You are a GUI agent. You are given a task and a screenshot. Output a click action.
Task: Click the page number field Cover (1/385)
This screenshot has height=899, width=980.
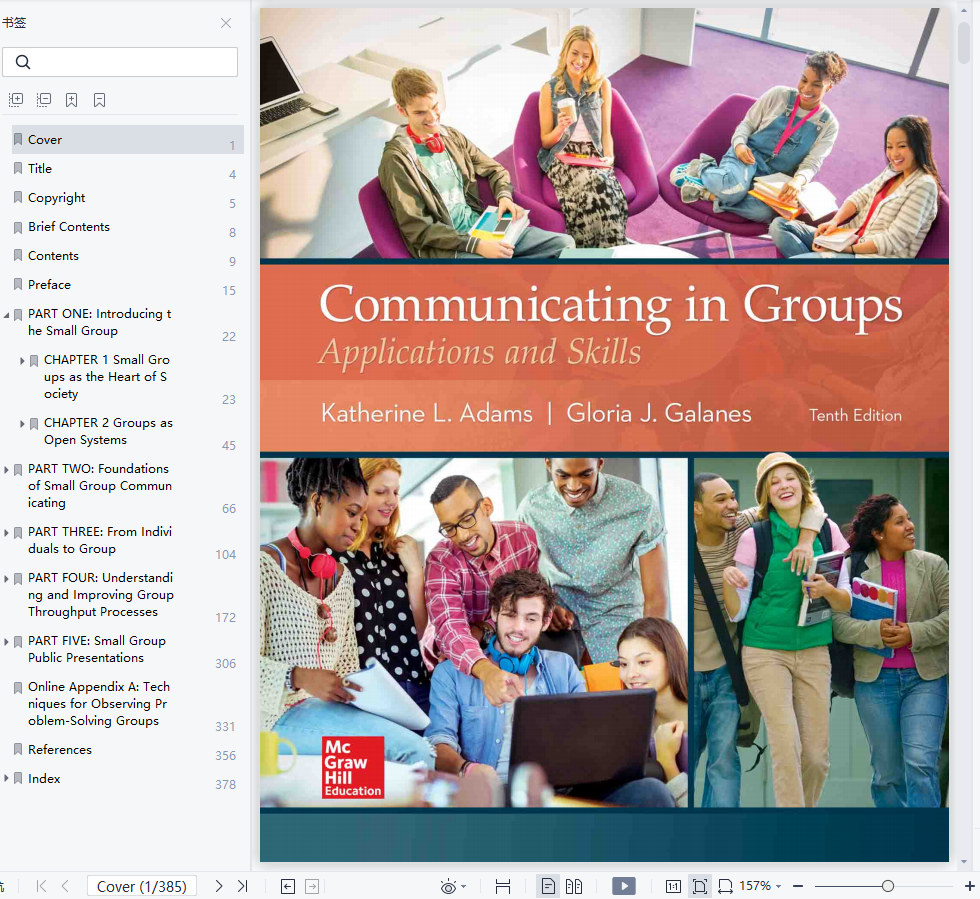[142, 886]
